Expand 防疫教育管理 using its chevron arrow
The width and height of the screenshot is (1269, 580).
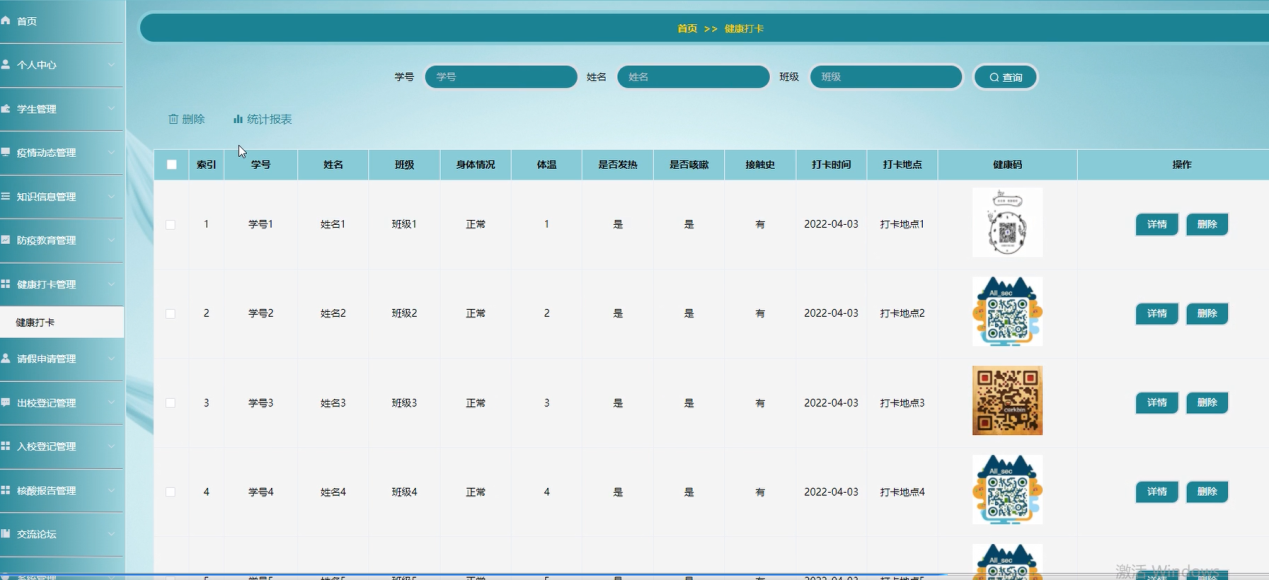(x=112, y=241)
